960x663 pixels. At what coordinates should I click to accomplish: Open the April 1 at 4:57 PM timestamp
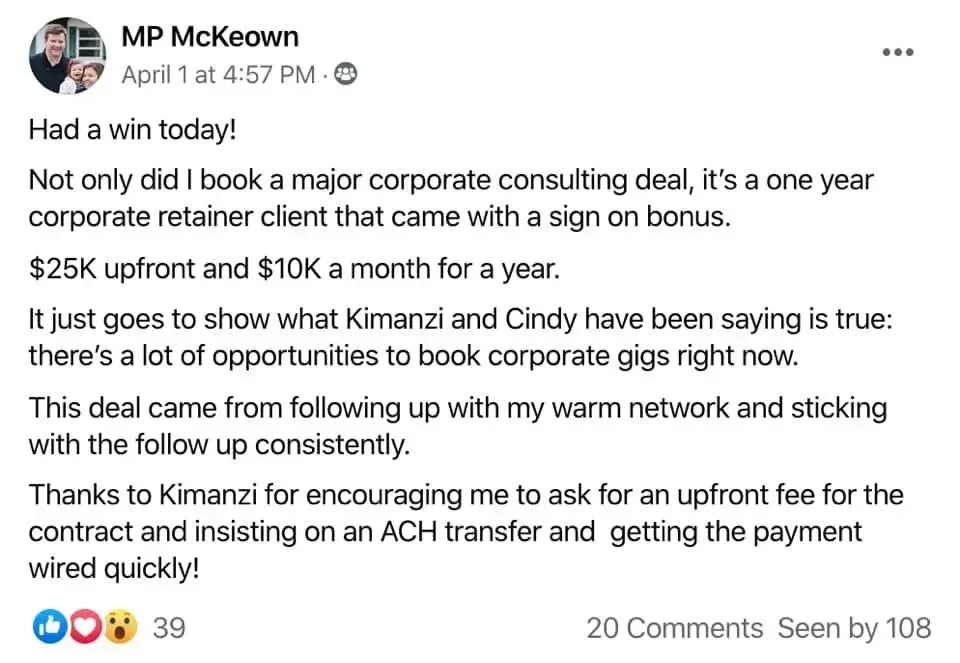(218, 75)
